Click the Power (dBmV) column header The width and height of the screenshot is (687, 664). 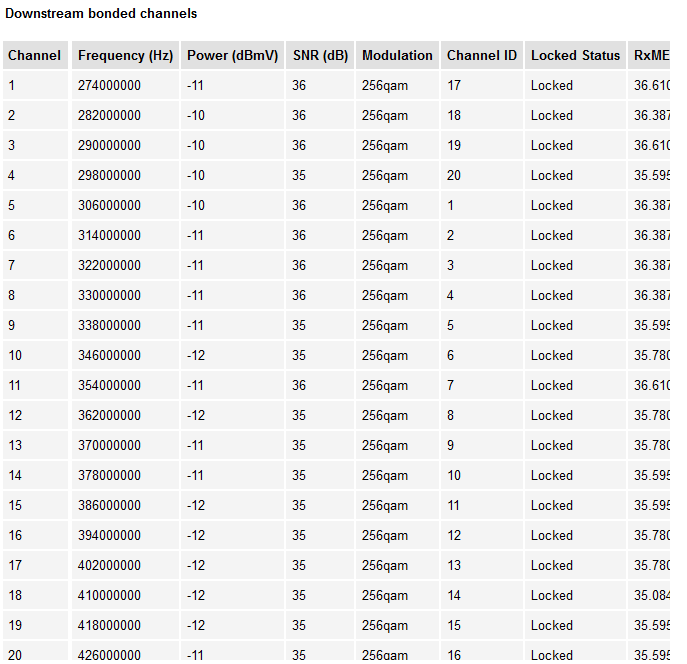(x=232, y=56)
